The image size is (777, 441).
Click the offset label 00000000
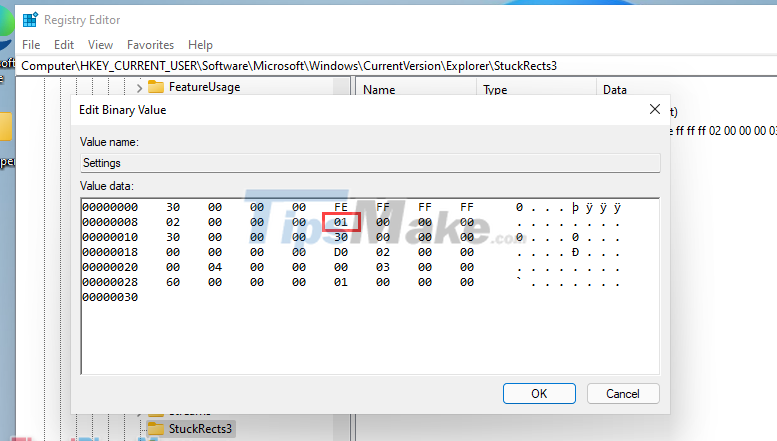pyautogui.click(x=110, y=207)
